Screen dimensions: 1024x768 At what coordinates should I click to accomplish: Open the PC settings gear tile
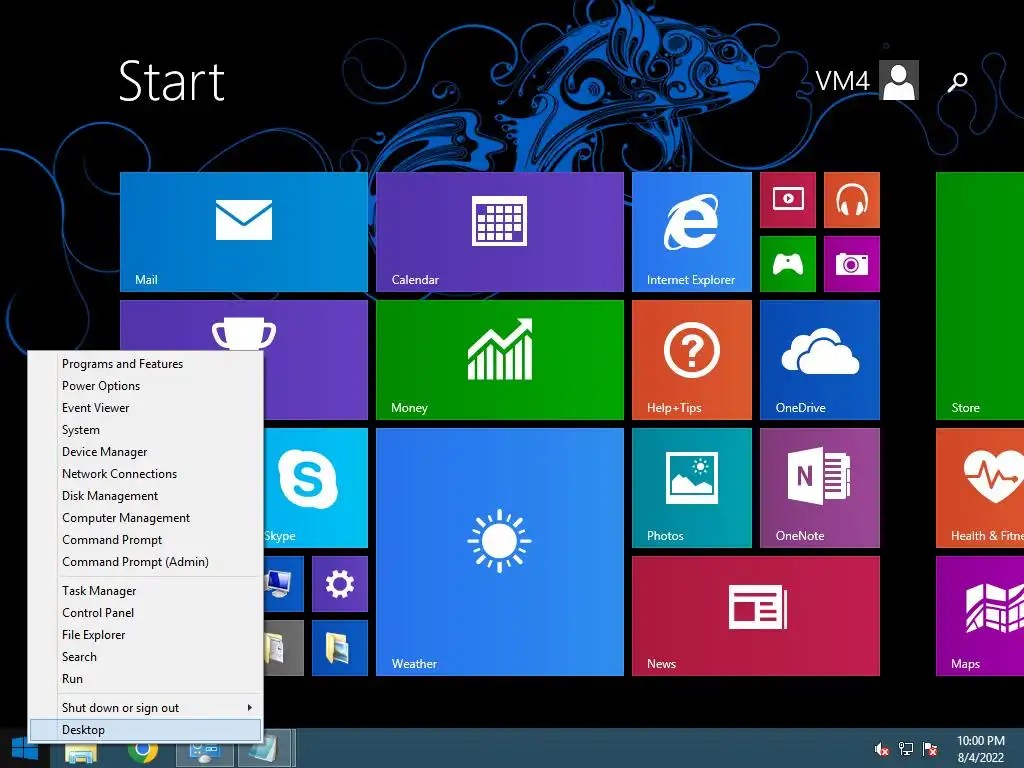point(340,584)
